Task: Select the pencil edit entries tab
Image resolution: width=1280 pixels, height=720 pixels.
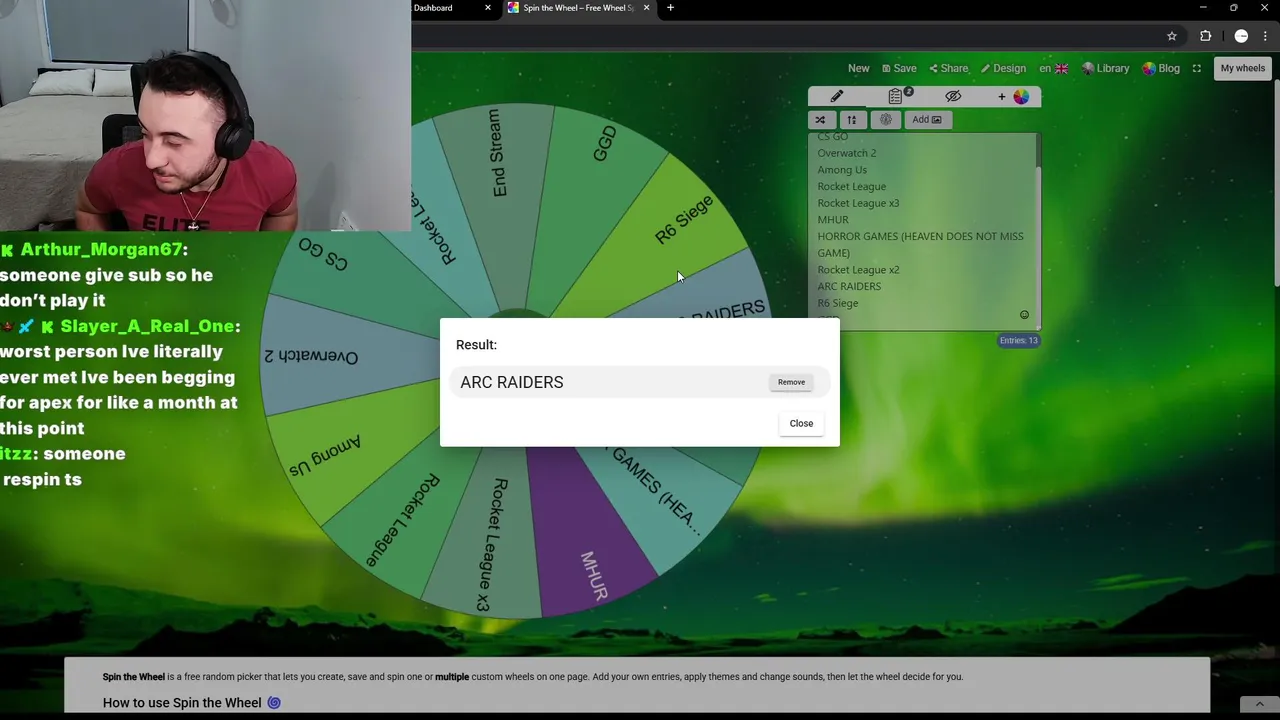Action: (x=837, y=97)
